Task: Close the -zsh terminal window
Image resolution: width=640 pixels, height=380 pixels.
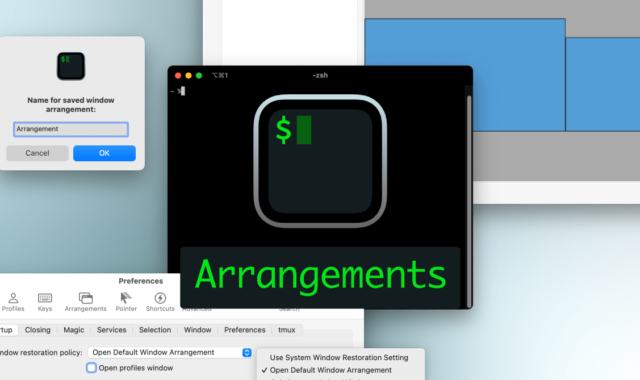Action: tap(178, 76)
